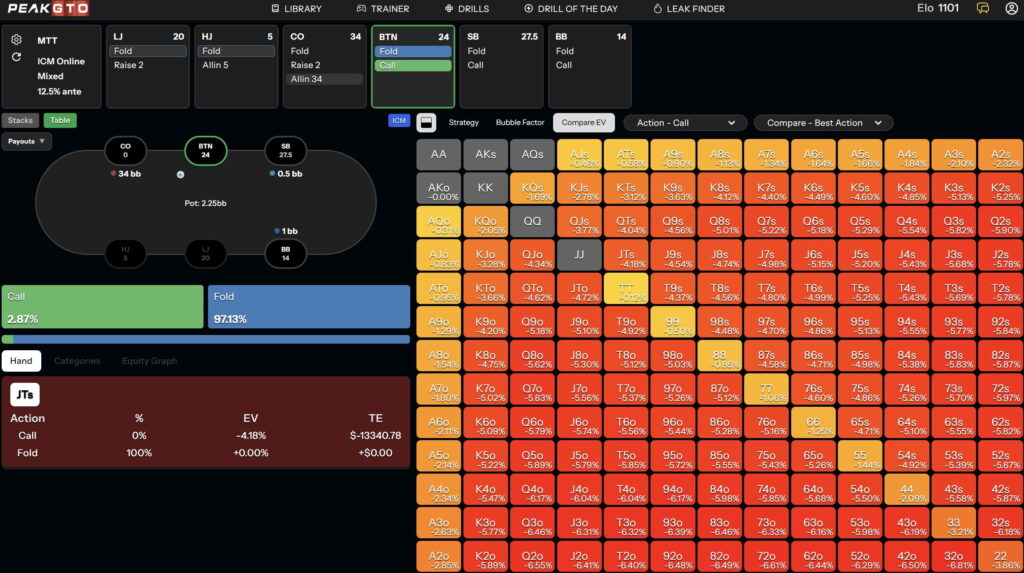
Task: Switch to Stacks view
Action: tap(20, 120)
